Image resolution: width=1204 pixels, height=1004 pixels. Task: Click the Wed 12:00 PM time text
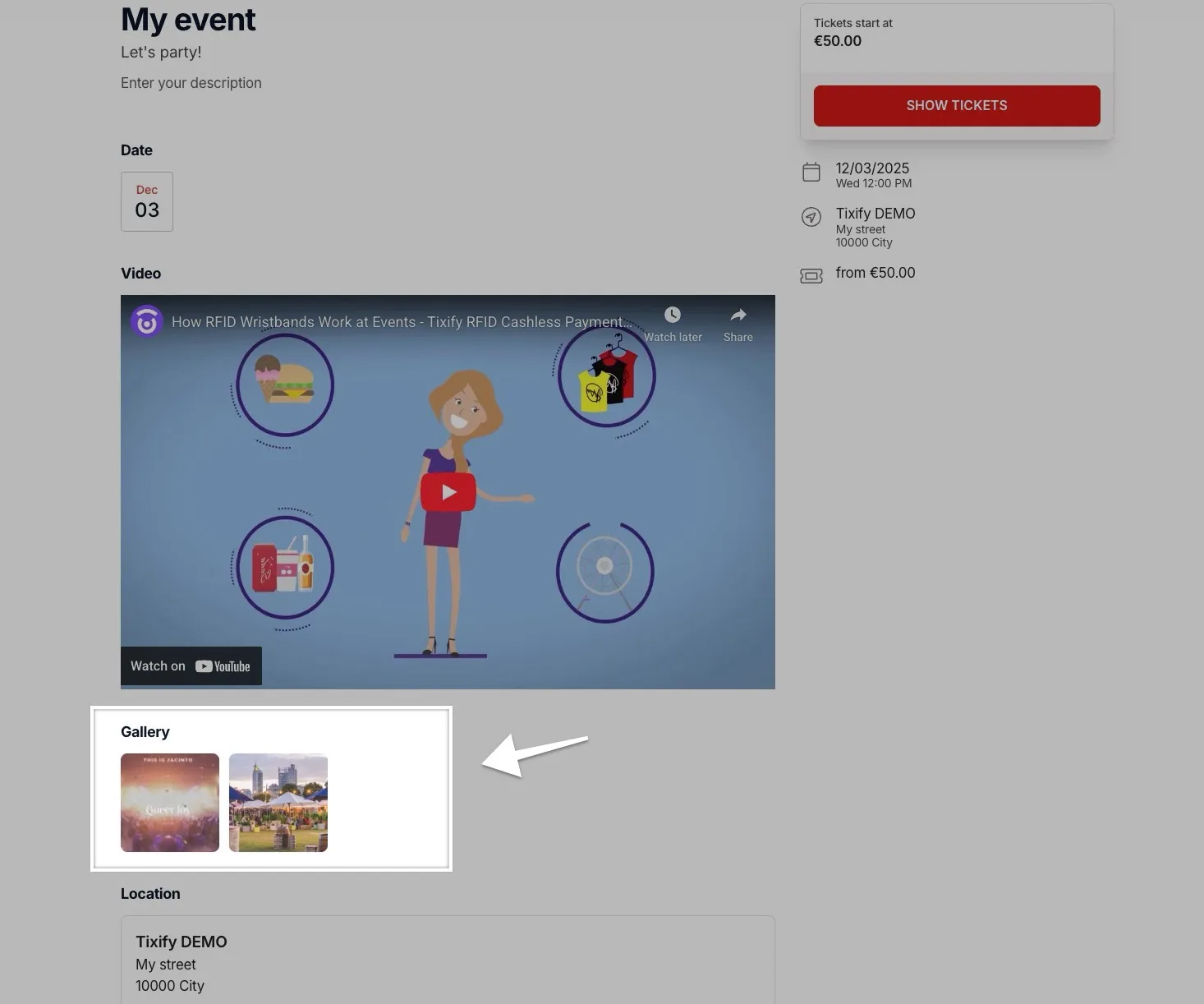[x=874, y=183]
